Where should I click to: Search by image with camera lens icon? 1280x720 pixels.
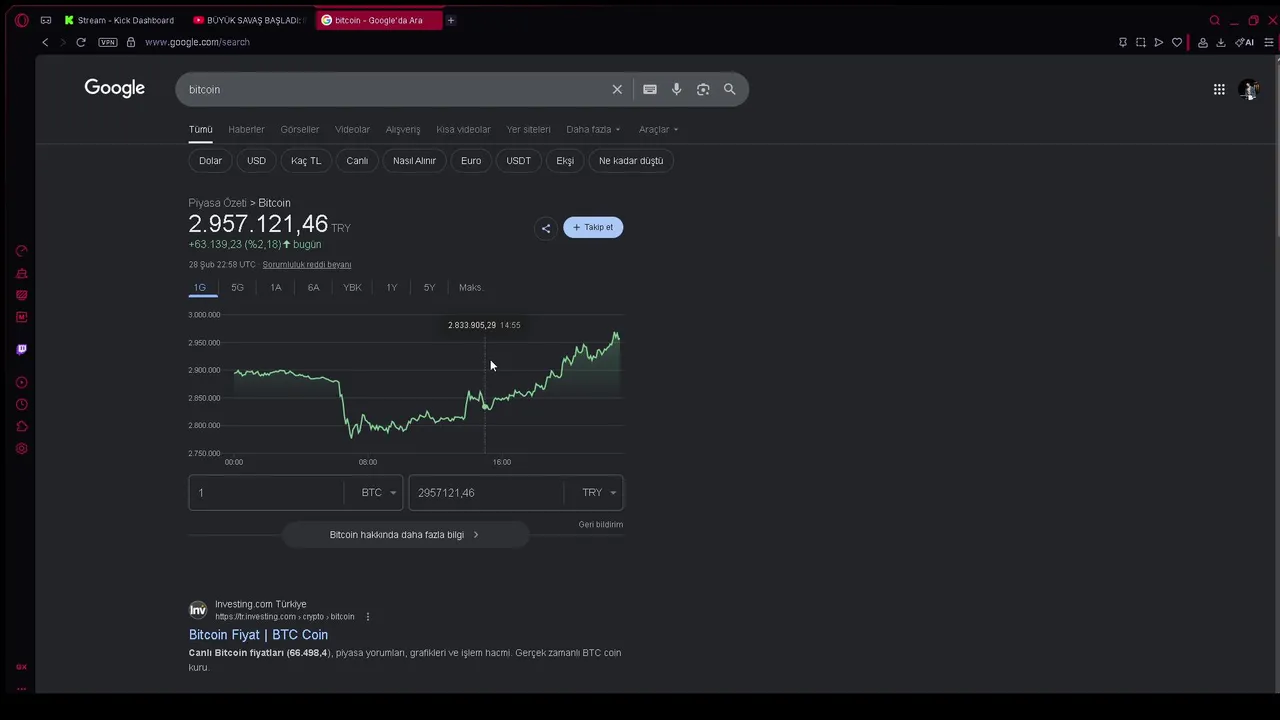(703, 89)
